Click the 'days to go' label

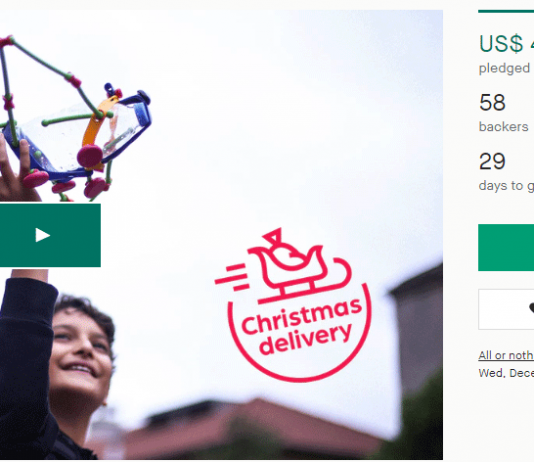point(506,186)
